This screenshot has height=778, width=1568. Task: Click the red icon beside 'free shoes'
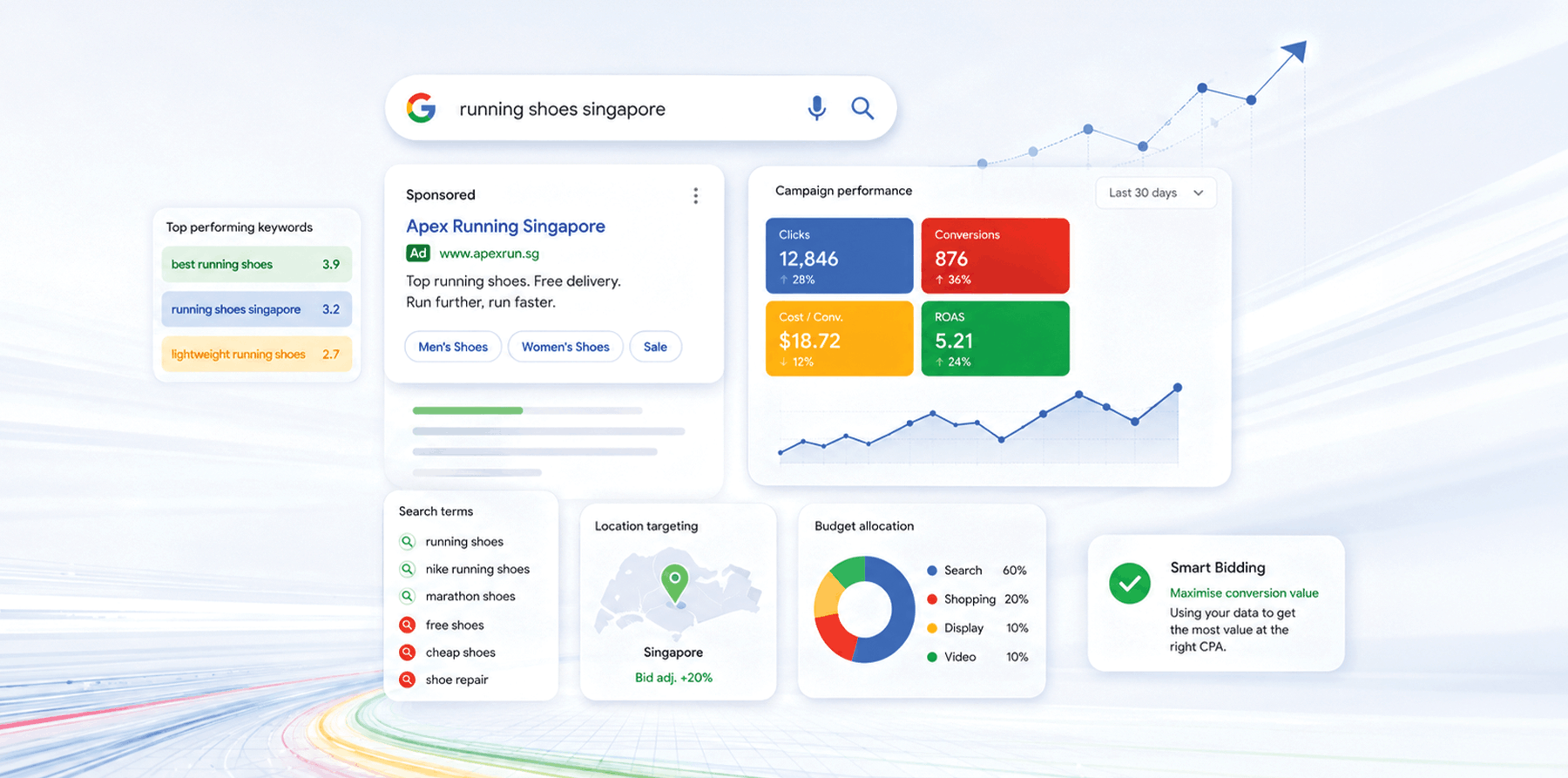point(407,625)
